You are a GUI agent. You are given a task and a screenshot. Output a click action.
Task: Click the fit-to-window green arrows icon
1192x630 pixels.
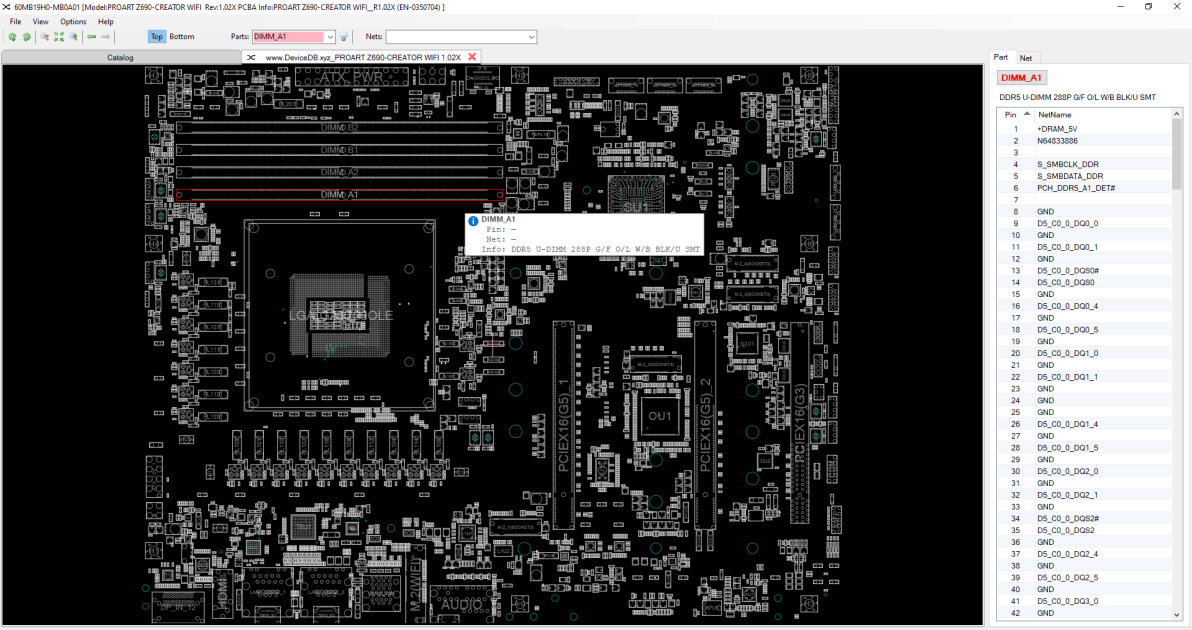click(x=59, y=36)
